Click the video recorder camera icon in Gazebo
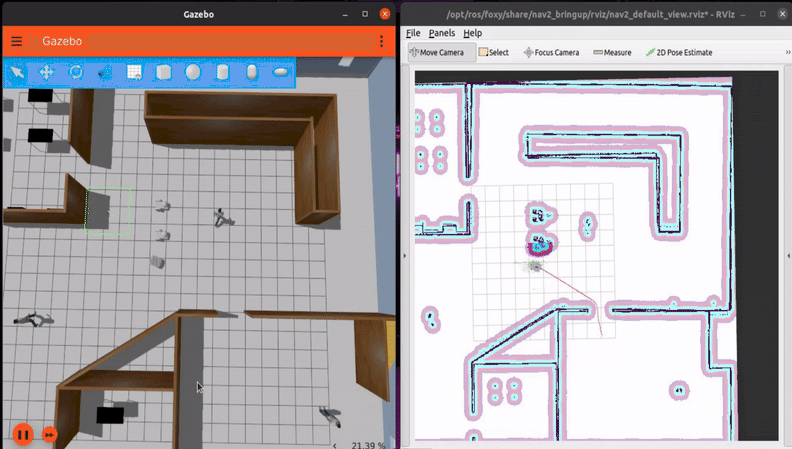This screenshot has width=792, height=449. 105,72
